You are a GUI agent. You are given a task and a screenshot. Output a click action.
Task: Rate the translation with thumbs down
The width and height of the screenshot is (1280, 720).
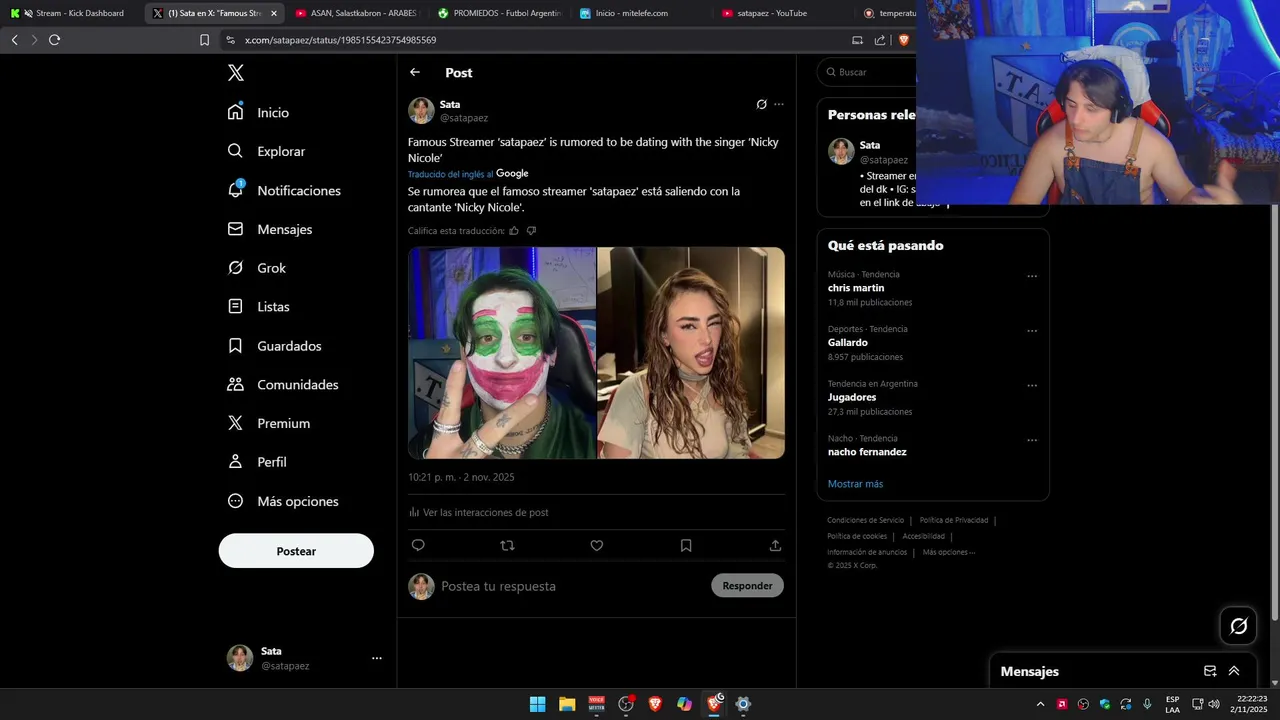point(531,231)
